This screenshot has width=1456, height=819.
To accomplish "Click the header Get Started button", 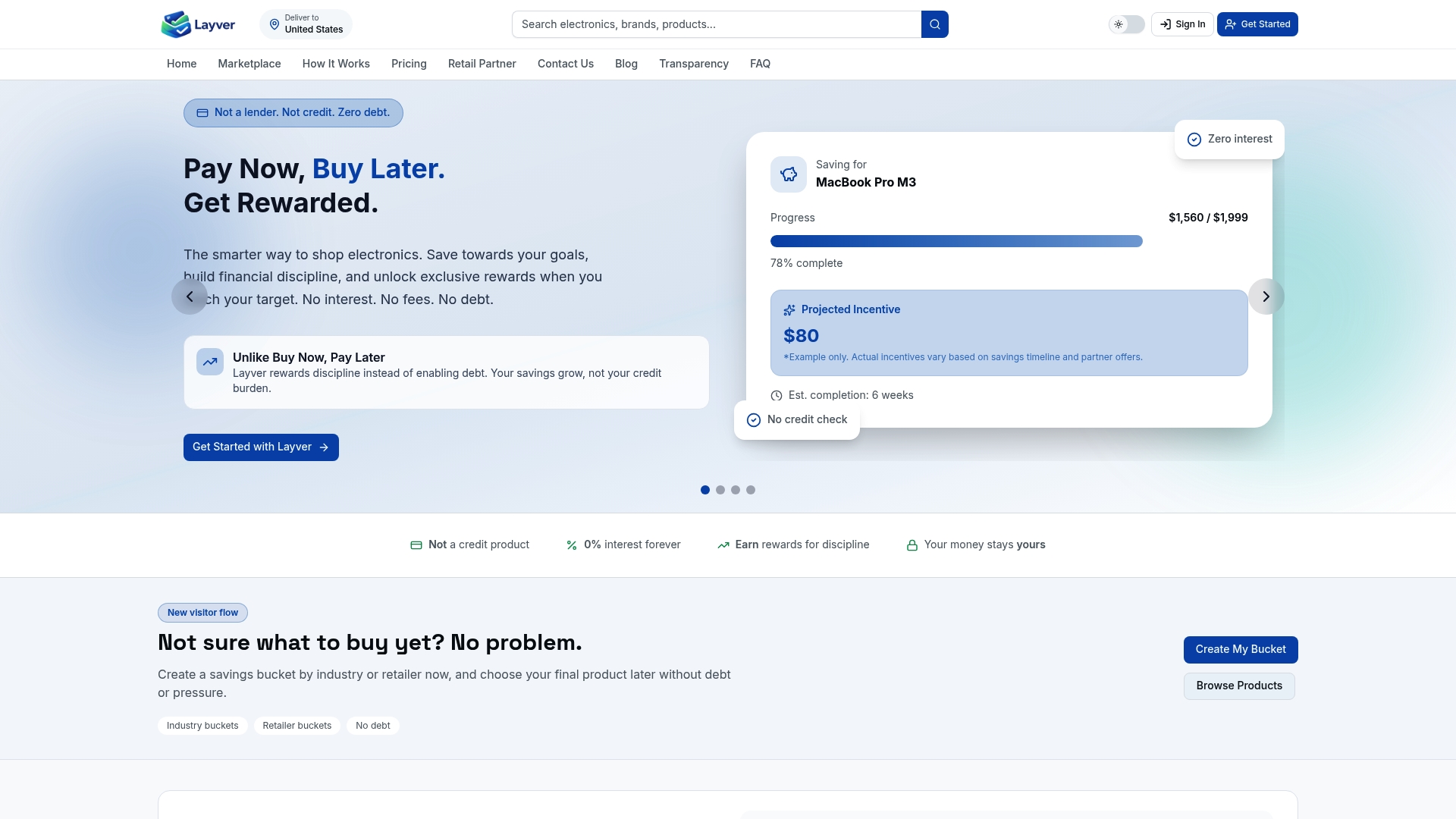I will tap(1257, 24).
